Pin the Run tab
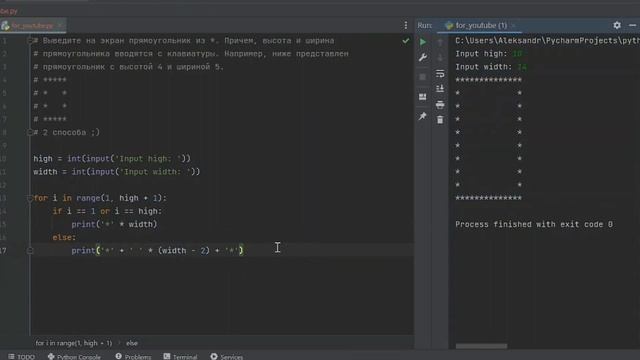Viewport: 640px width, 360px height. pyautogui.click(x=423, y=116)
